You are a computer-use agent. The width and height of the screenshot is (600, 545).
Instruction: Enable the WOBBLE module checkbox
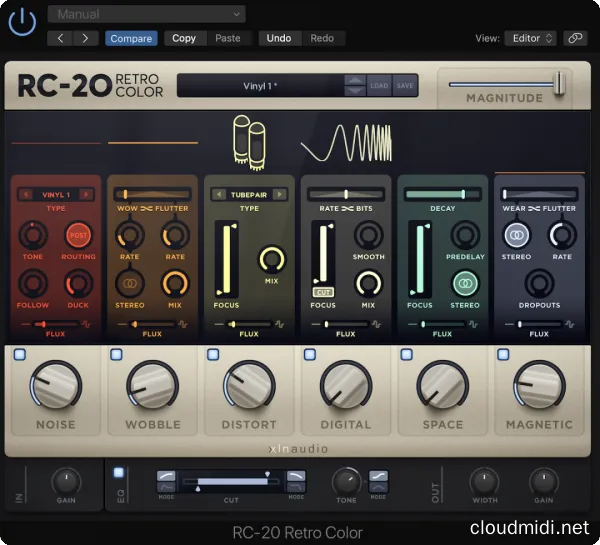pyautogui.click(x=116, y=354)
